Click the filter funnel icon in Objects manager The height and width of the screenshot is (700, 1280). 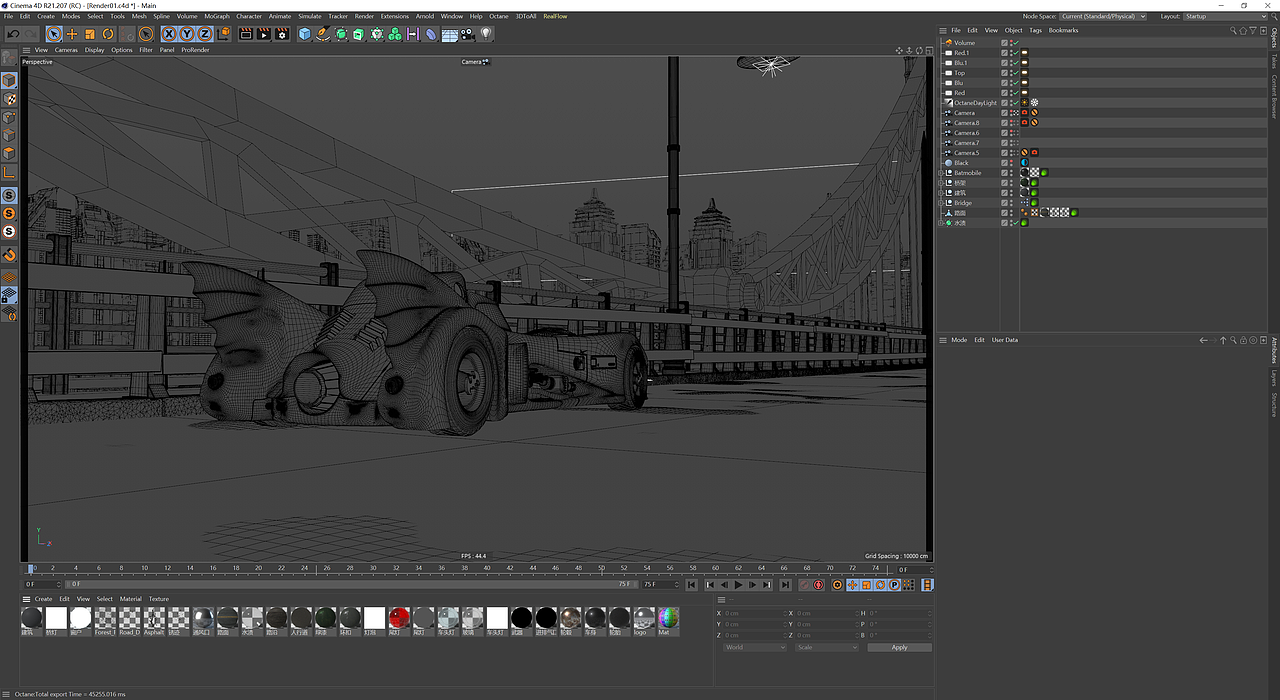[x=1252, y=30]
